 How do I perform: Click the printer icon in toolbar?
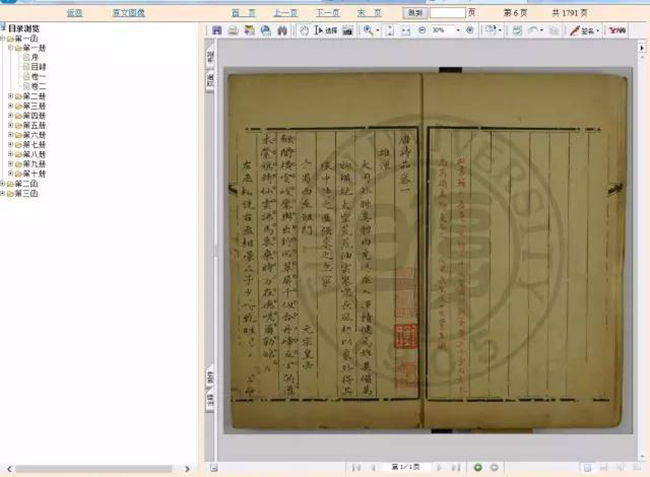coord(233,30)
